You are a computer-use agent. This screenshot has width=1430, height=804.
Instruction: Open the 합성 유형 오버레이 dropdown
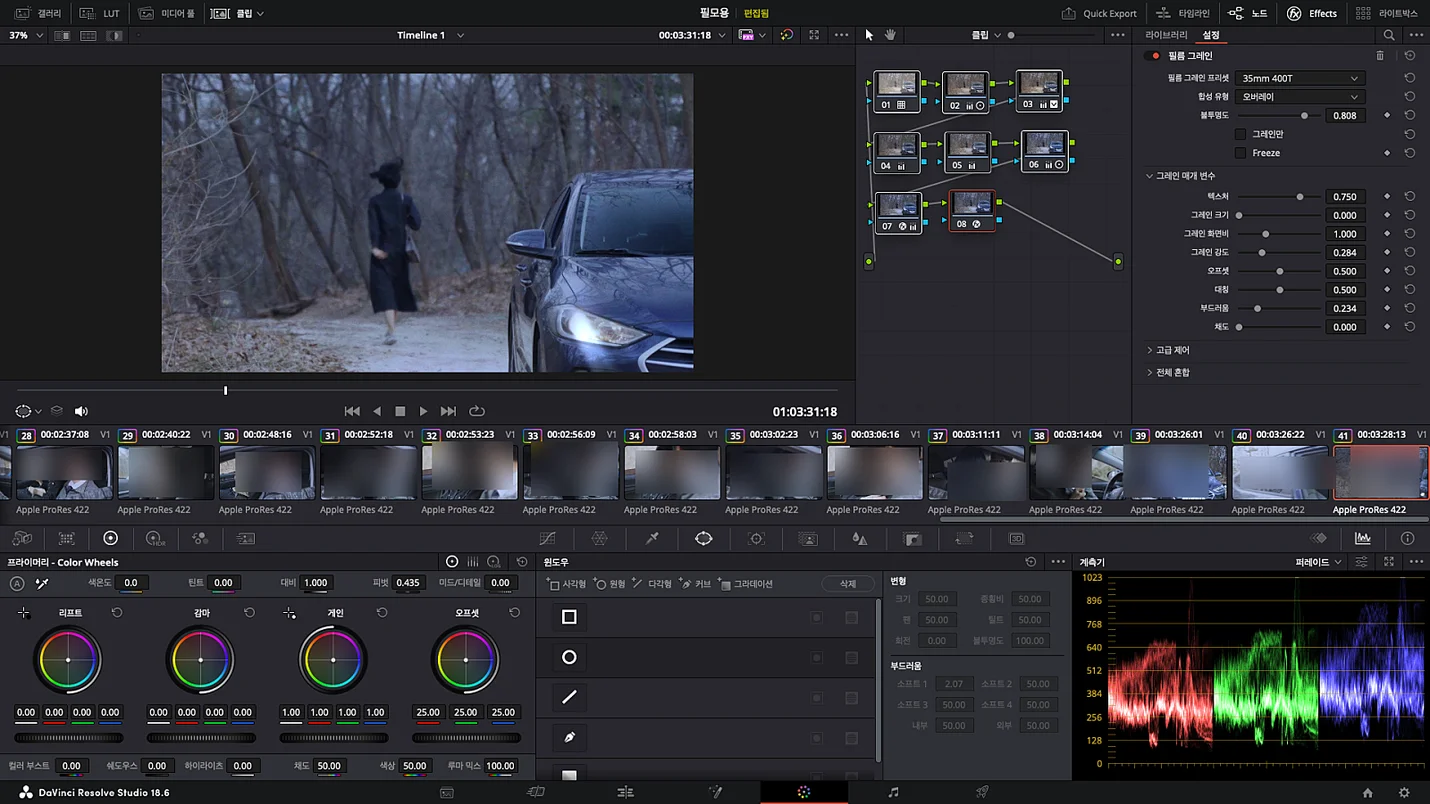(1299, 97)
